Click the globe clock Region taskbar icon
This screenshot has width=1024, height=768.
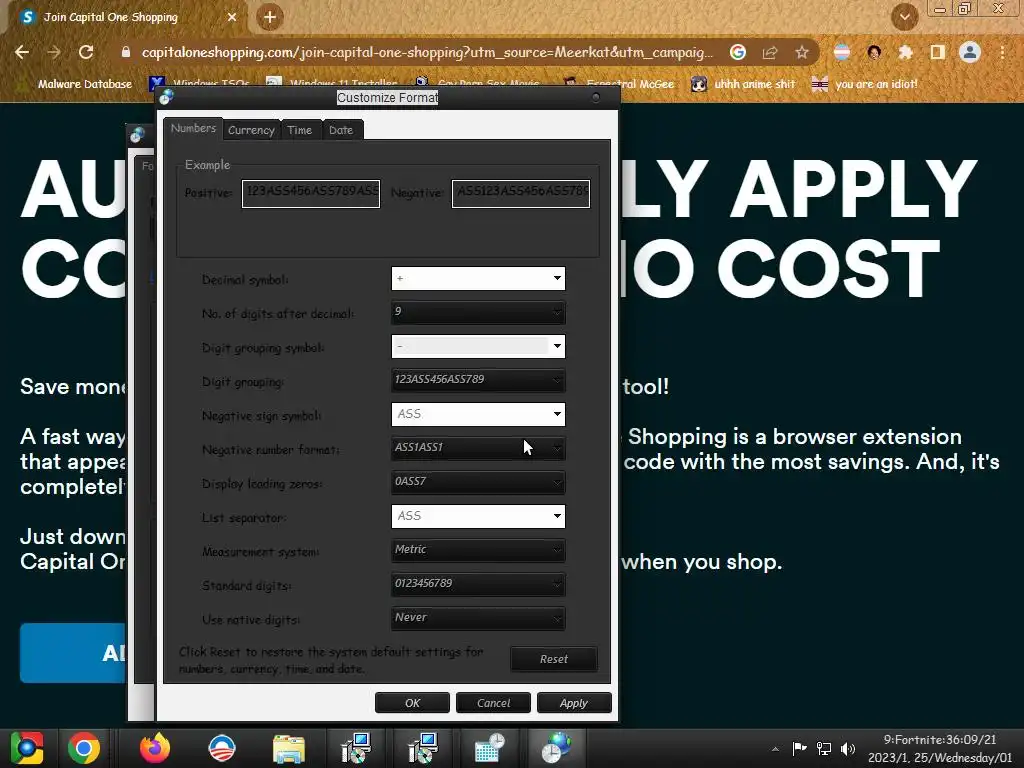tap(556, 748)
